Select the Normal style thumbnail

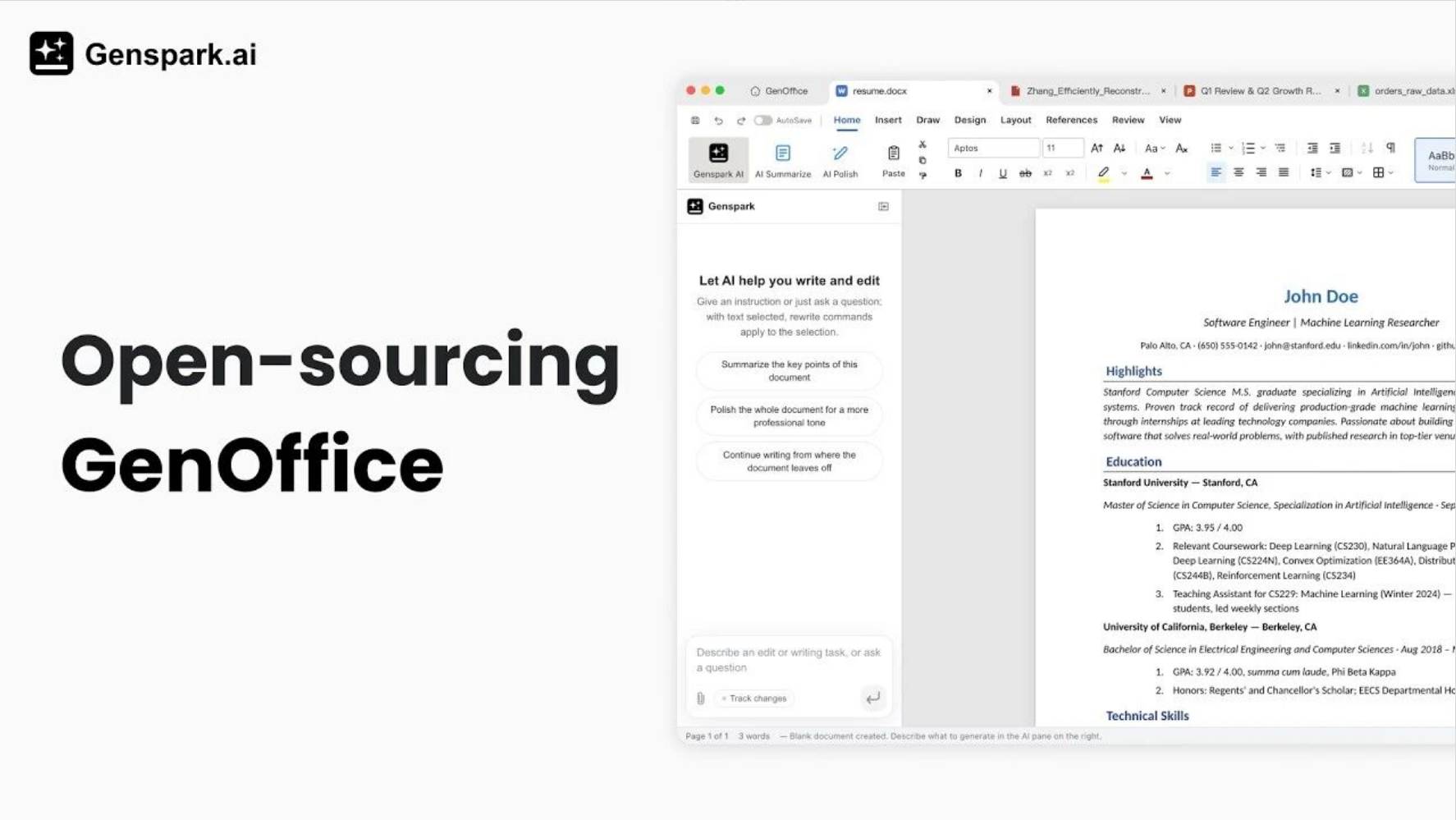click(x=1437, y=159)
